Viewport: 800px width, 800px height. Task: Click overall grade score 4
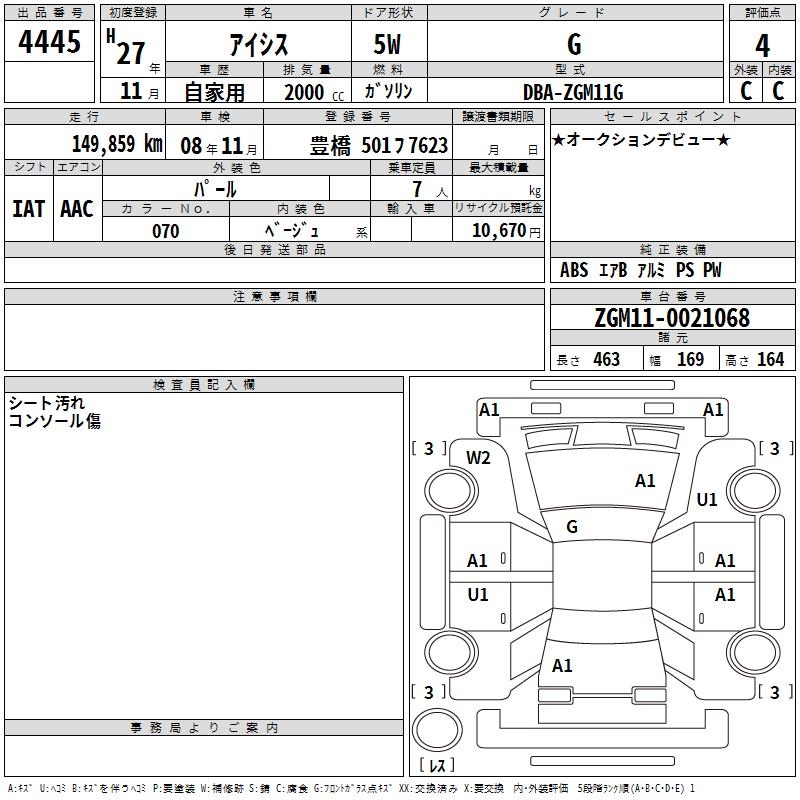762,45
